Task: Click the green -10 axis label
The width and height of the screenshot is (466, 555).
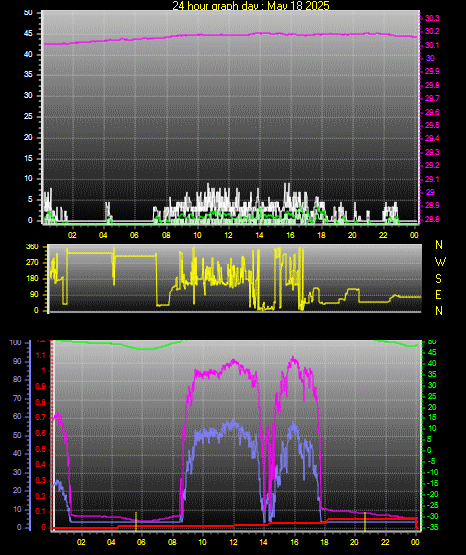Action: (x=432, y=472)
